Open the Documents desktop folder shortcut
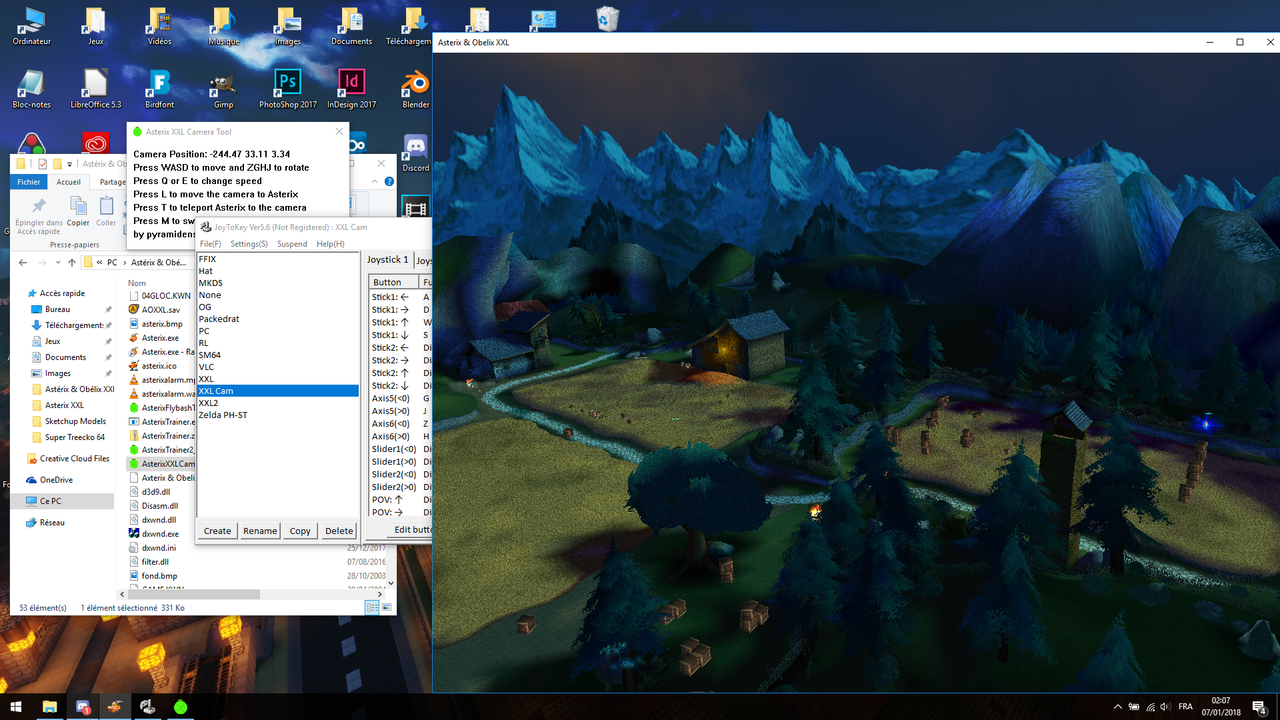This screenshot has width=1280, height=720. tap(351, 27)
